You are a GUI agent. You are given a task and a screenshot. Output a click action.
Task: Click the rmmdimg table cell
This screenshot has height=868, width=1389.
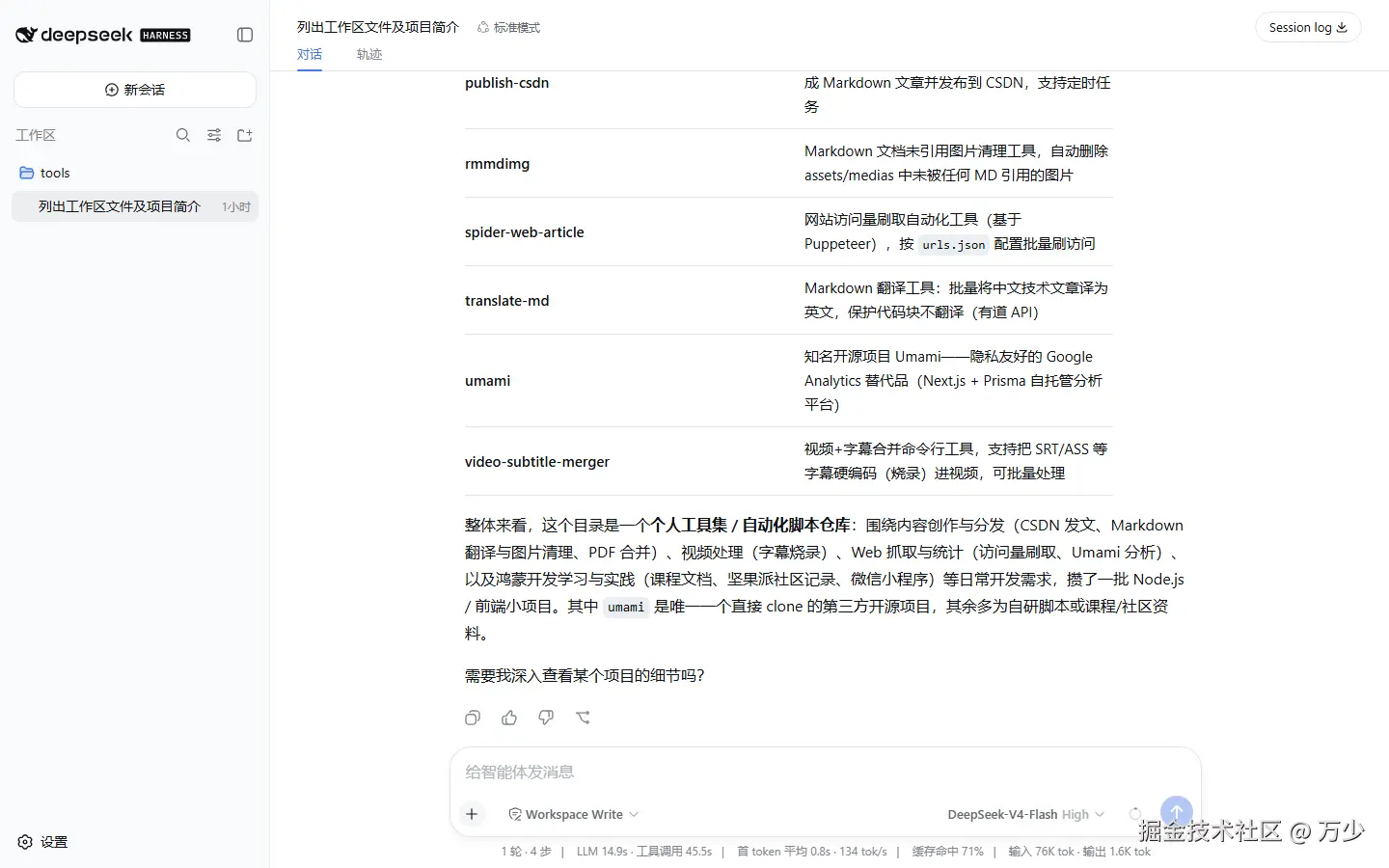tap(497, 164)
